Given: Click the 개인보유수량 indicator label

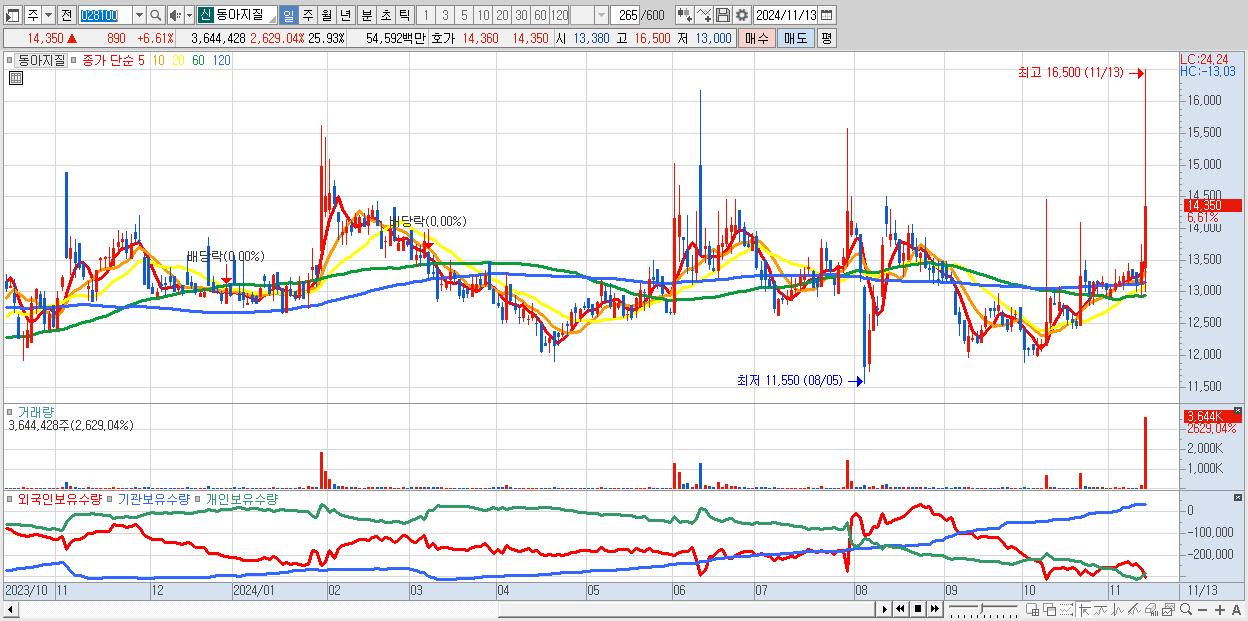Looking at the screenshot, I should 241,498.
